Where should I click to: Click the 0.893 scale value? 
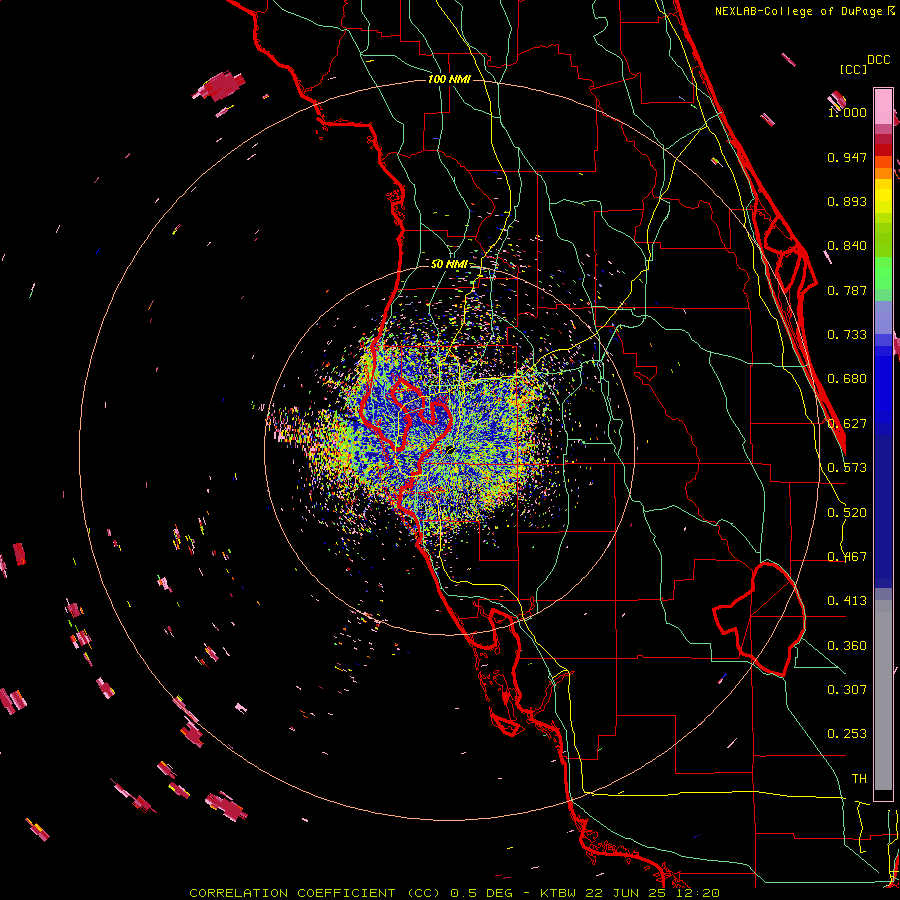pyautogui.click(x=847, y=201)
